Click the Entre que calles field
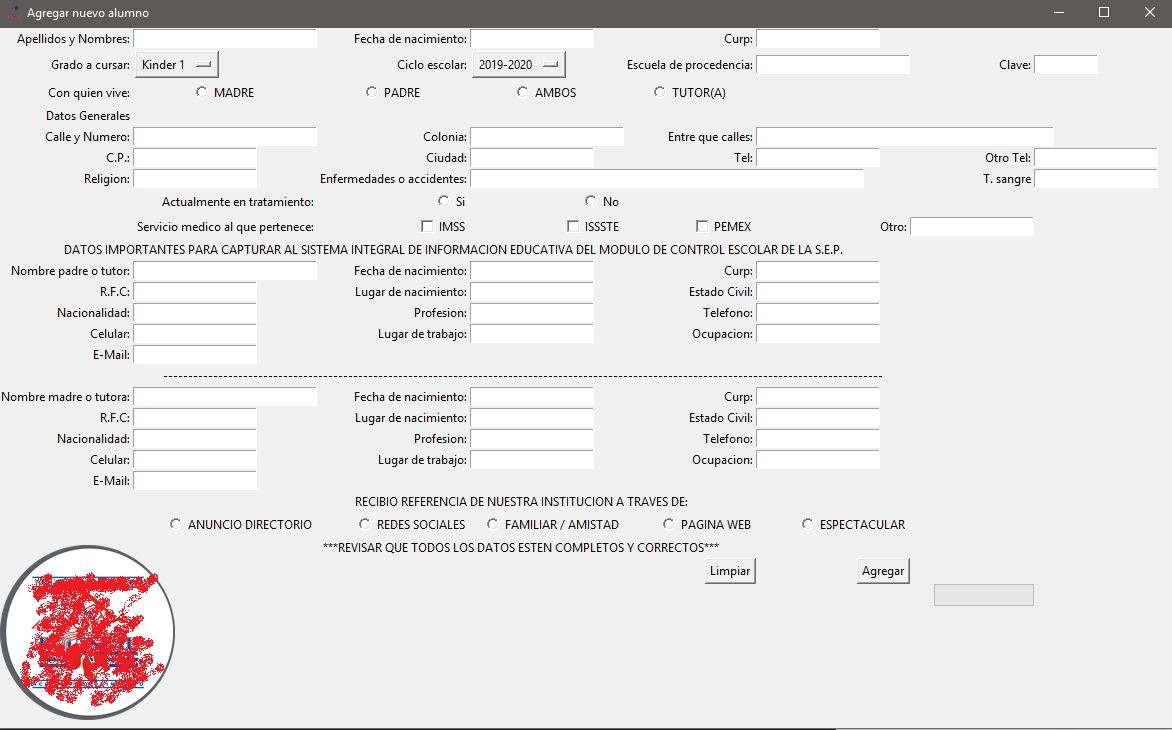The image size is (1172, 730). [905, 137]
